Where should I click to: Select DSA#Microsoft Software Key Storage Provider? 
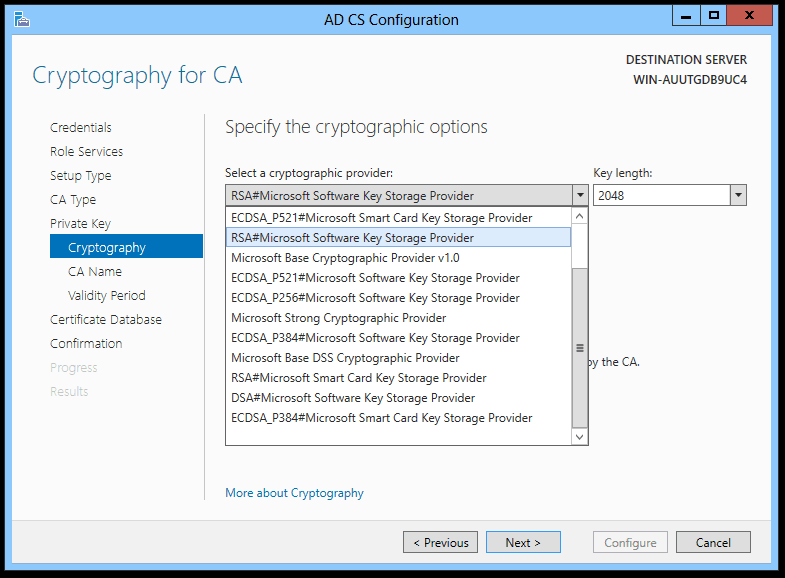pyautogui.click(x=353, y=398)
